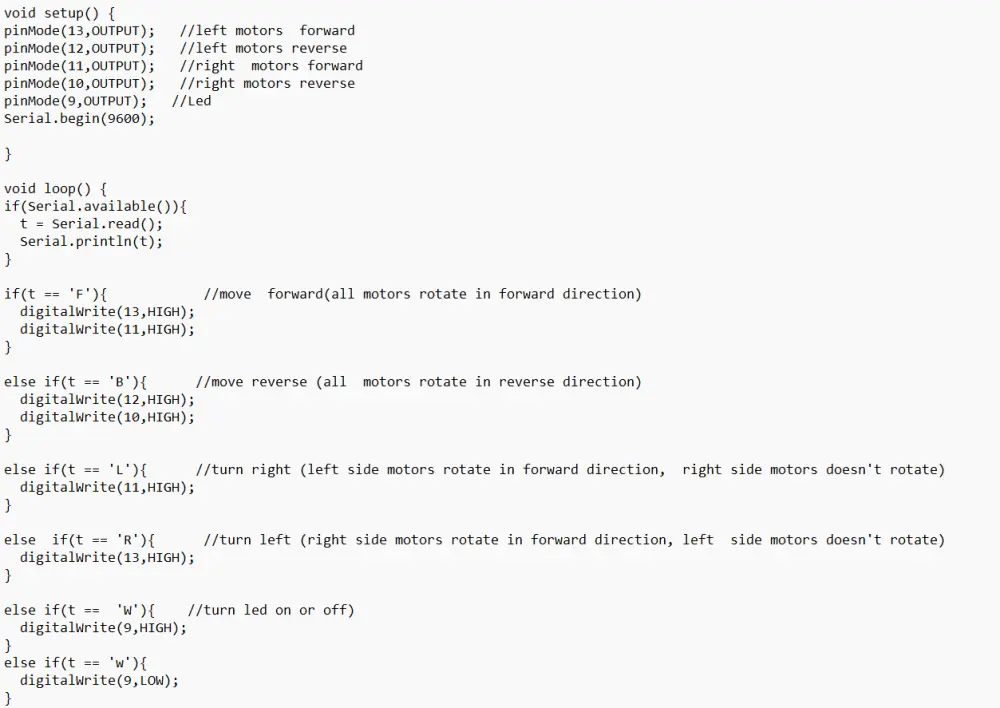Click the 'void loop() {' line
Image resolution: width=1000 pixels, height=708 pixels.
[56, 189]
